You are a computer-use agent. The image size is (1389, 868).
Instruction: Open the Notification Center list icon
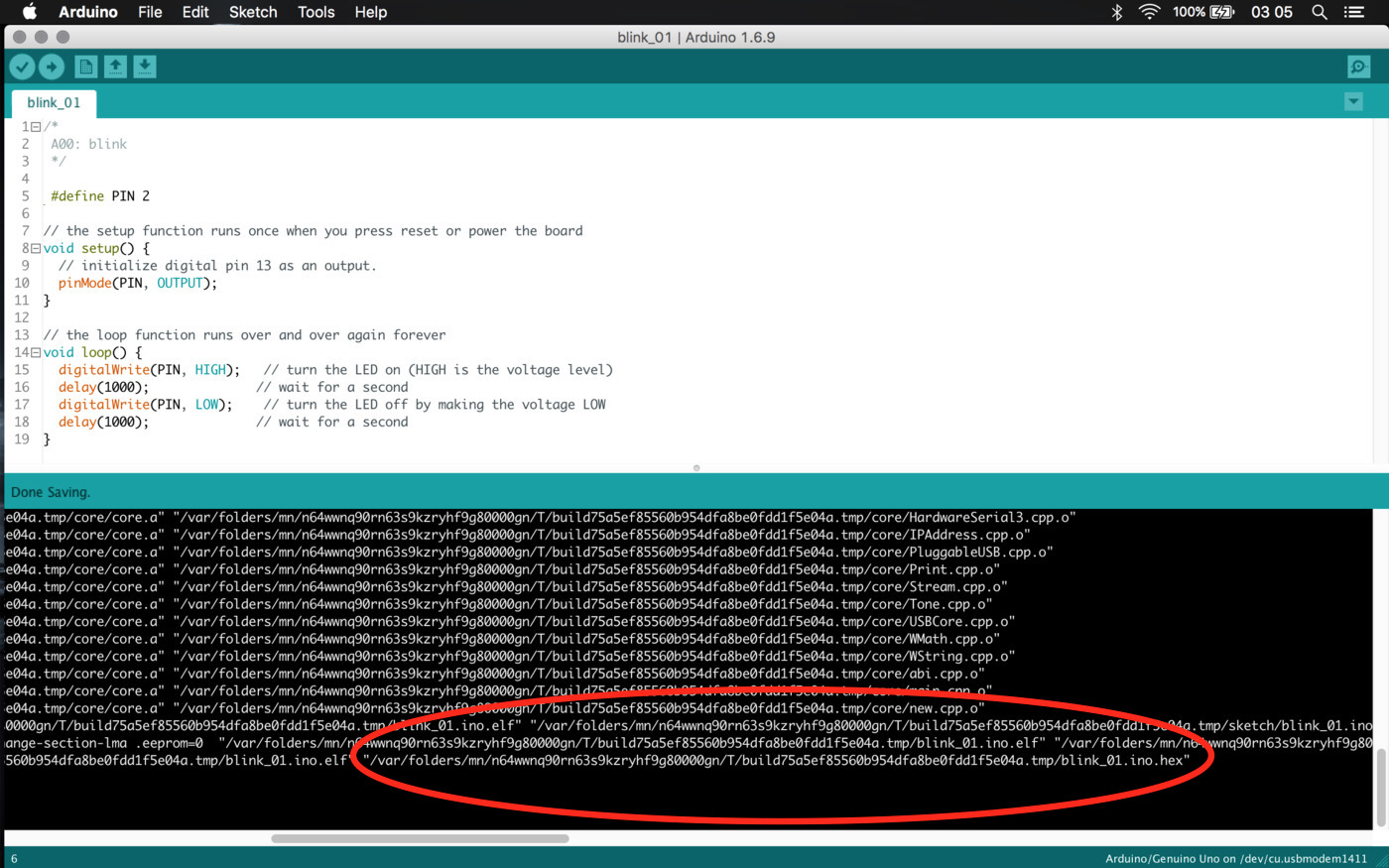1354,12
